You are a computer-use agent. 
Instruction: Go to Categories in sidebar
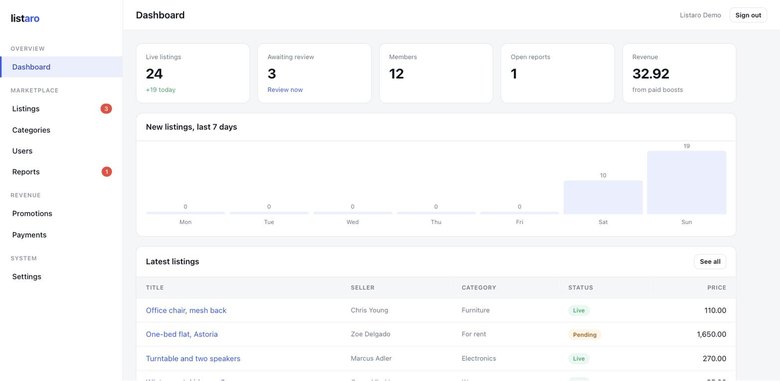coord(61,130)
